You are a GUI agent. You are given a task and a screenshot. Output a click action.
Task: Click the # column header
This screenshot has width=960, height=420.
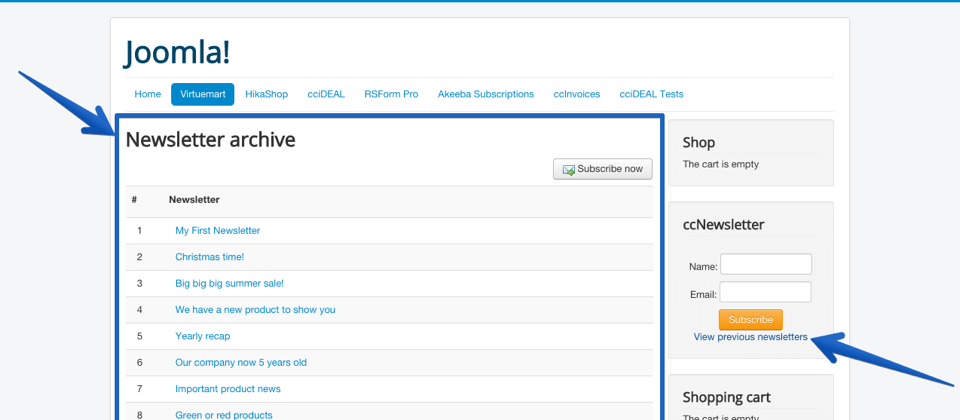coord(134,200)
